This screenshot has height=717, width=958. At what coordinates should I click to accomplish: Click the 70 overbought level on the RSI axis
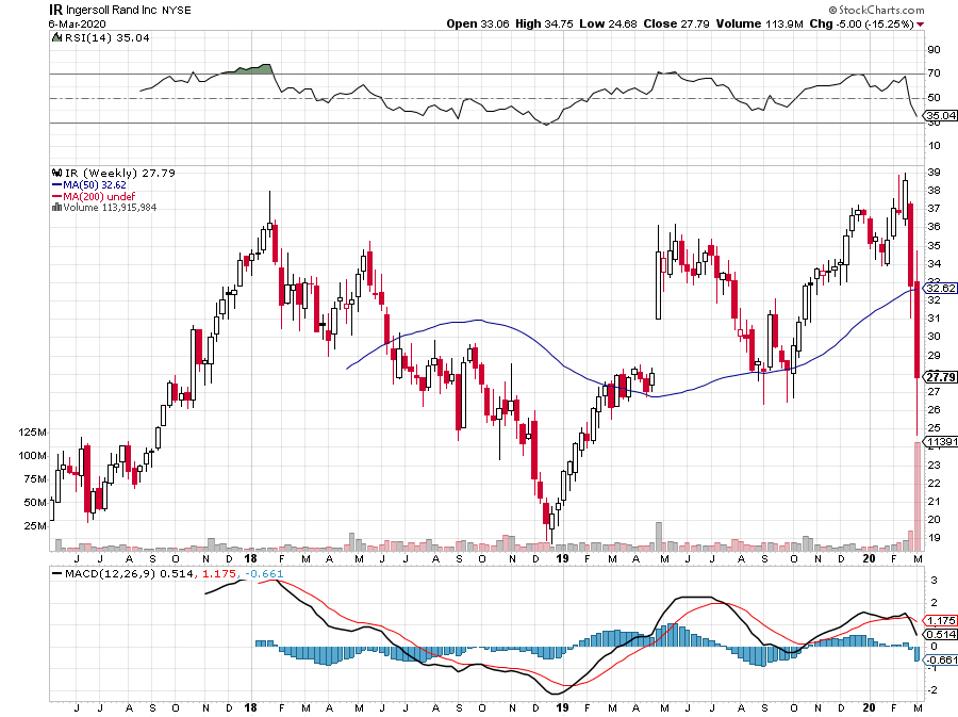[934, 73]
